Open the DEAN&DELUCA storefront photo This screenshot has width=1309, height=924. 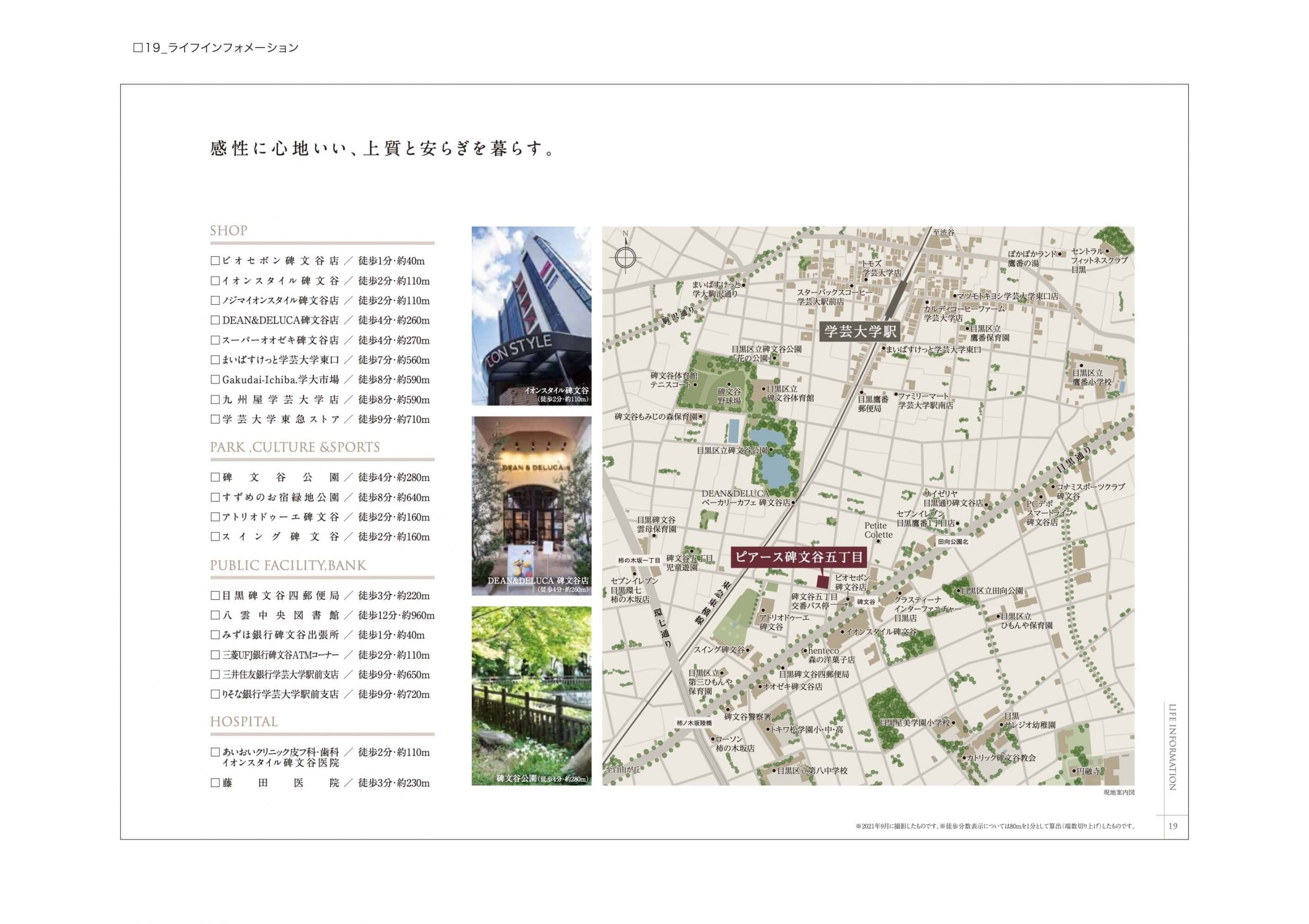coord(531,506)
